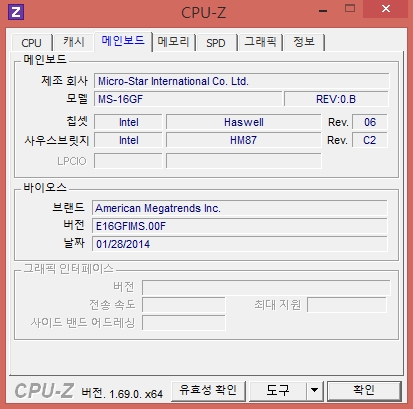Open the 도구 dropdown arrow
This screenshot has height=409, width=413.
coord(314,390)
